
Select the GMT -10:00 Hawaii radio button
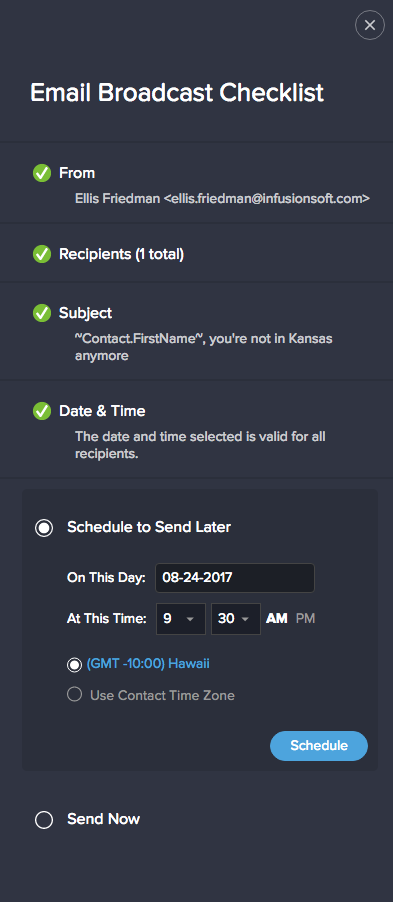(x=74, y=664)
